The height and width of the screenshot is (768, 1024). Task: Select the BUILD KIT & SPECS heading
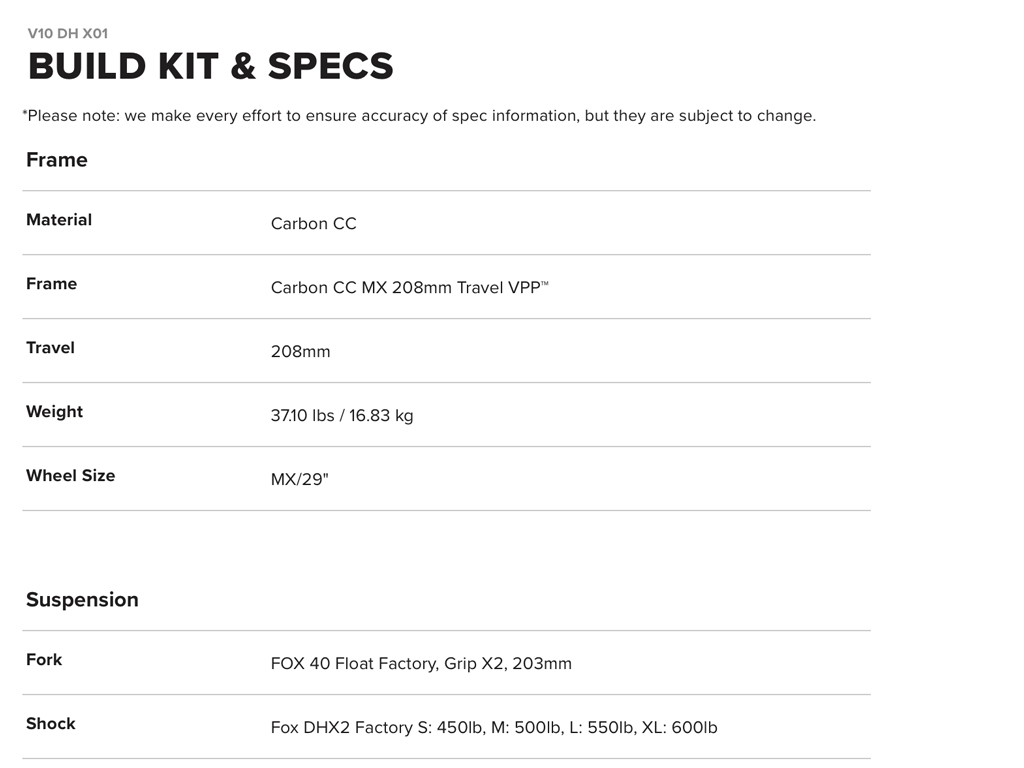pos(210,66)
